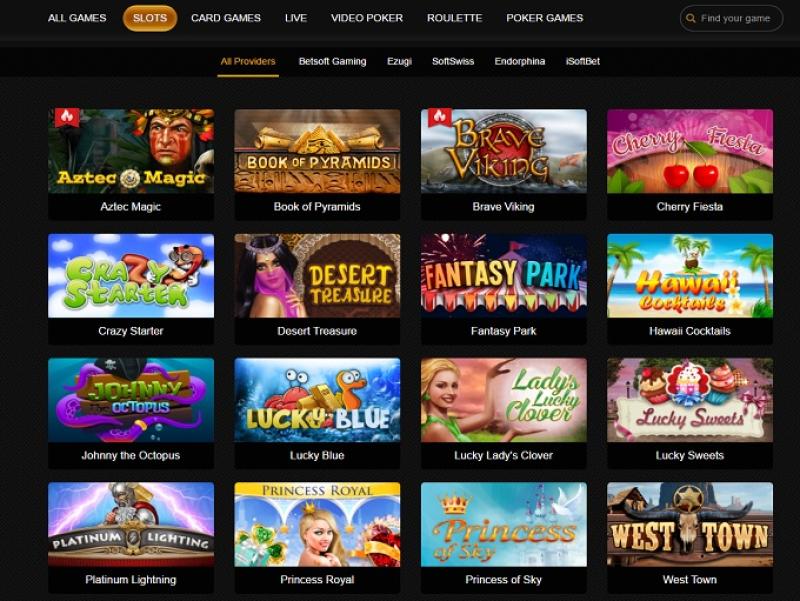The width and height of the screenshot is (800, 601).
Task: Open the Crazy Starter game image
Action: click(x=131, y=276)
